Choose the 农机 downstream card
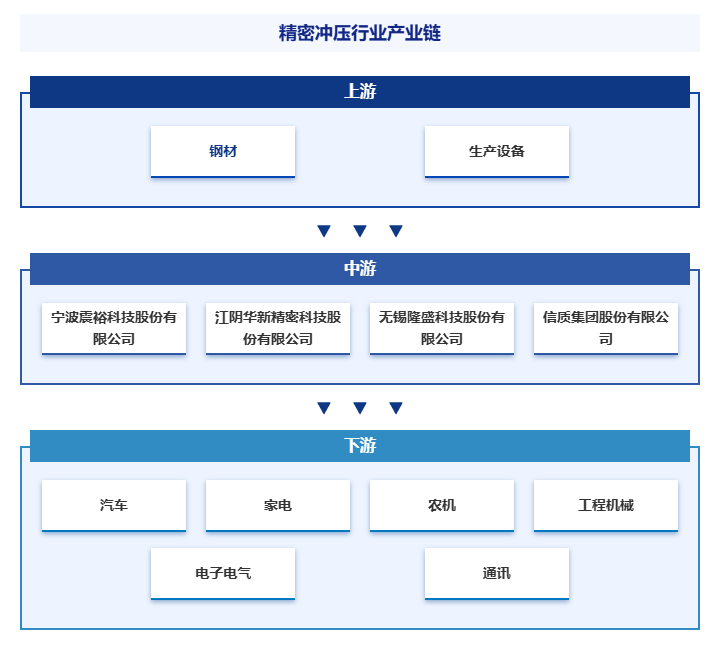The image size is (718, 647). click(442, 505)
